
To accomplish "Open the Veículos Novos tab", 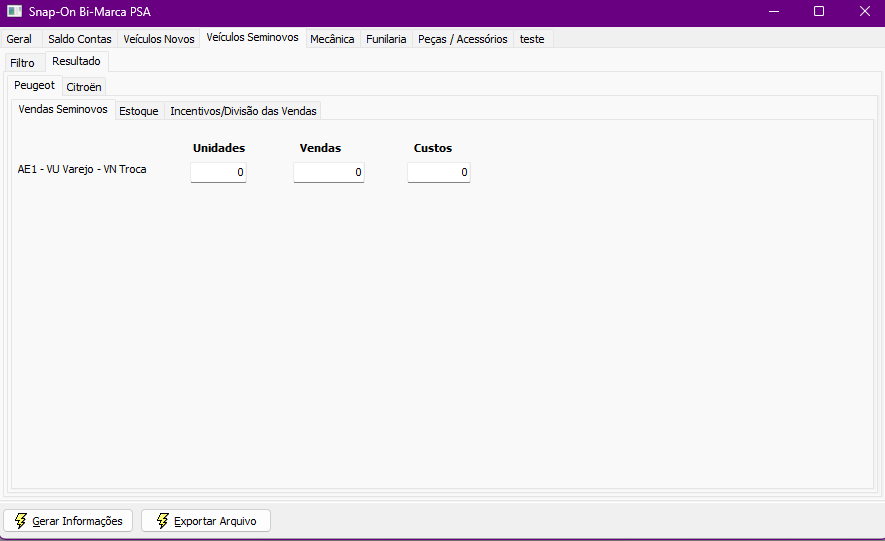I will click(159, 39).
